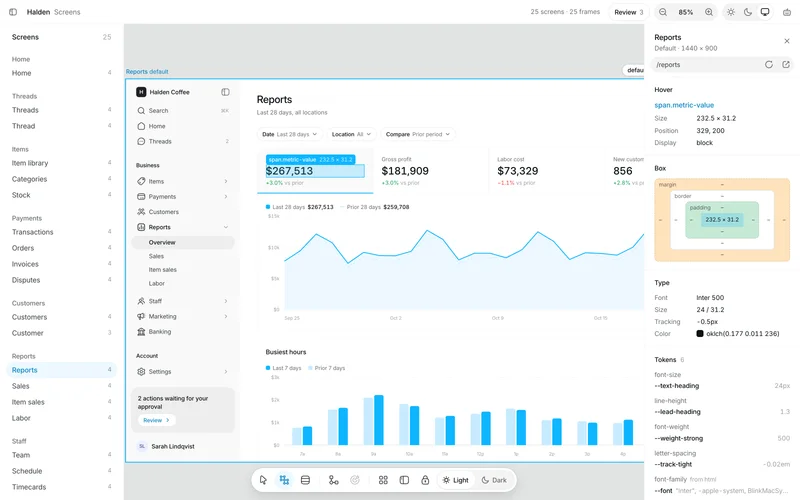Click the --weight-strong token
Image resolution: width=800 pixels, height=500 pixels.
coord(679,438)
